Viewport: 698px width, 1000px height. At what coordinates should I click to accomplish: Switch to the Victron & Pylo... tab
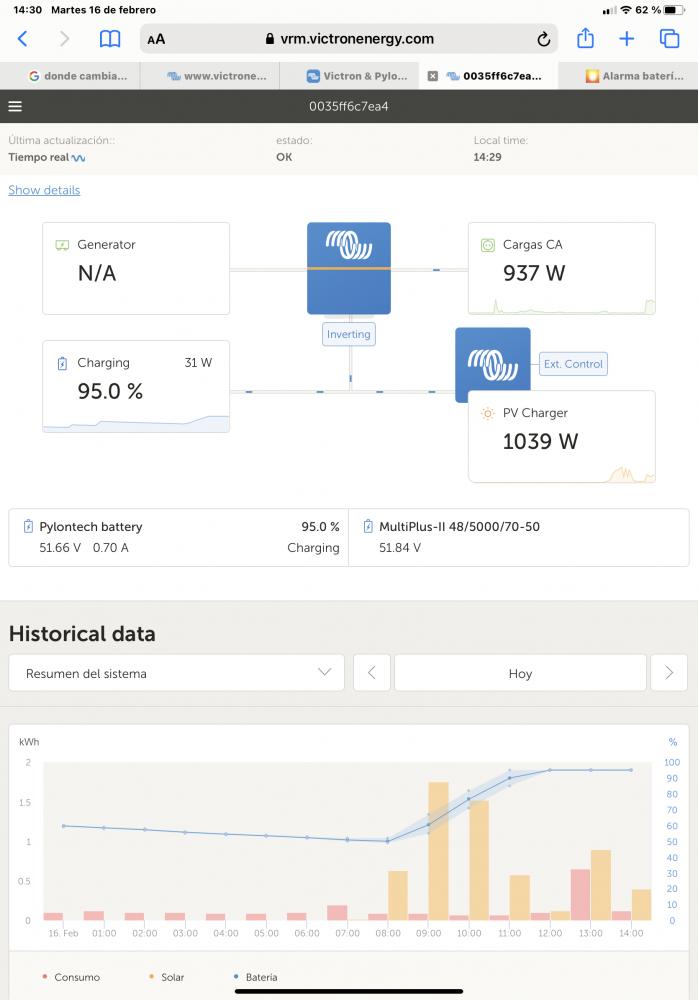click(357, 76)
